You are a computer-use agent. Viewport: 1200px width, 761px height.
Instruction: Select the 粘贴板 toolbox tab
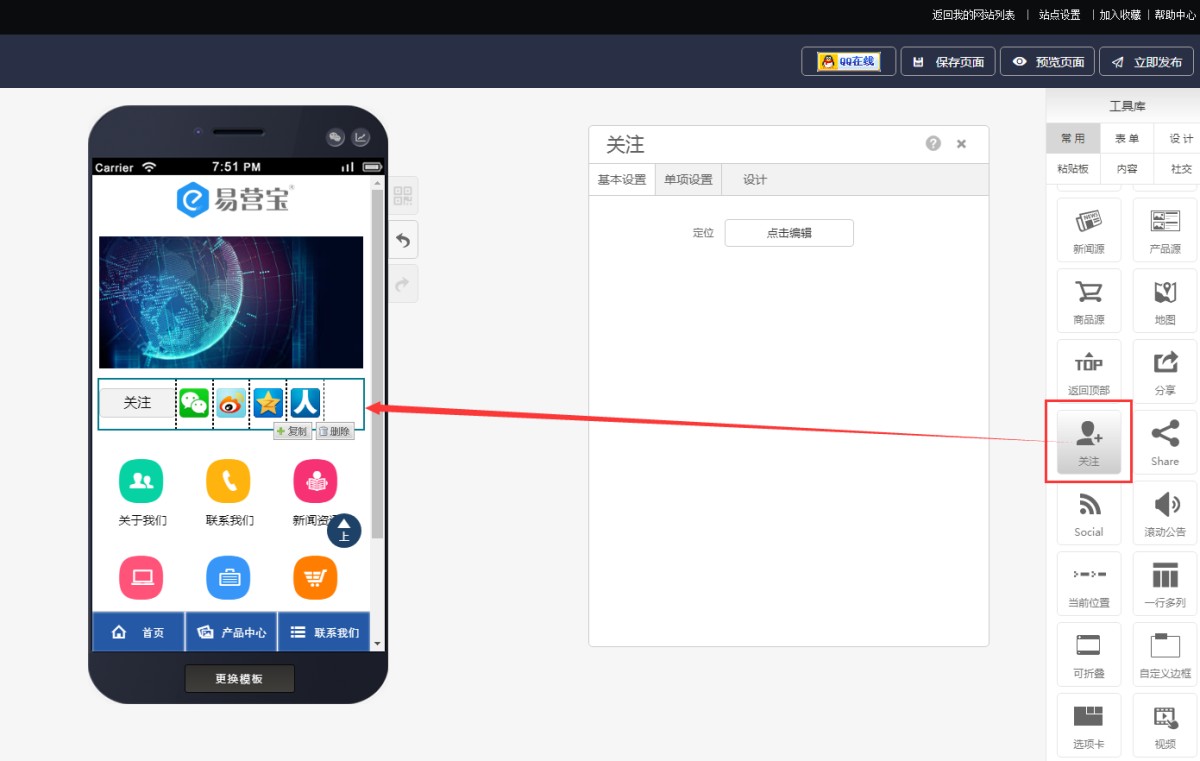coord(1073,169)
